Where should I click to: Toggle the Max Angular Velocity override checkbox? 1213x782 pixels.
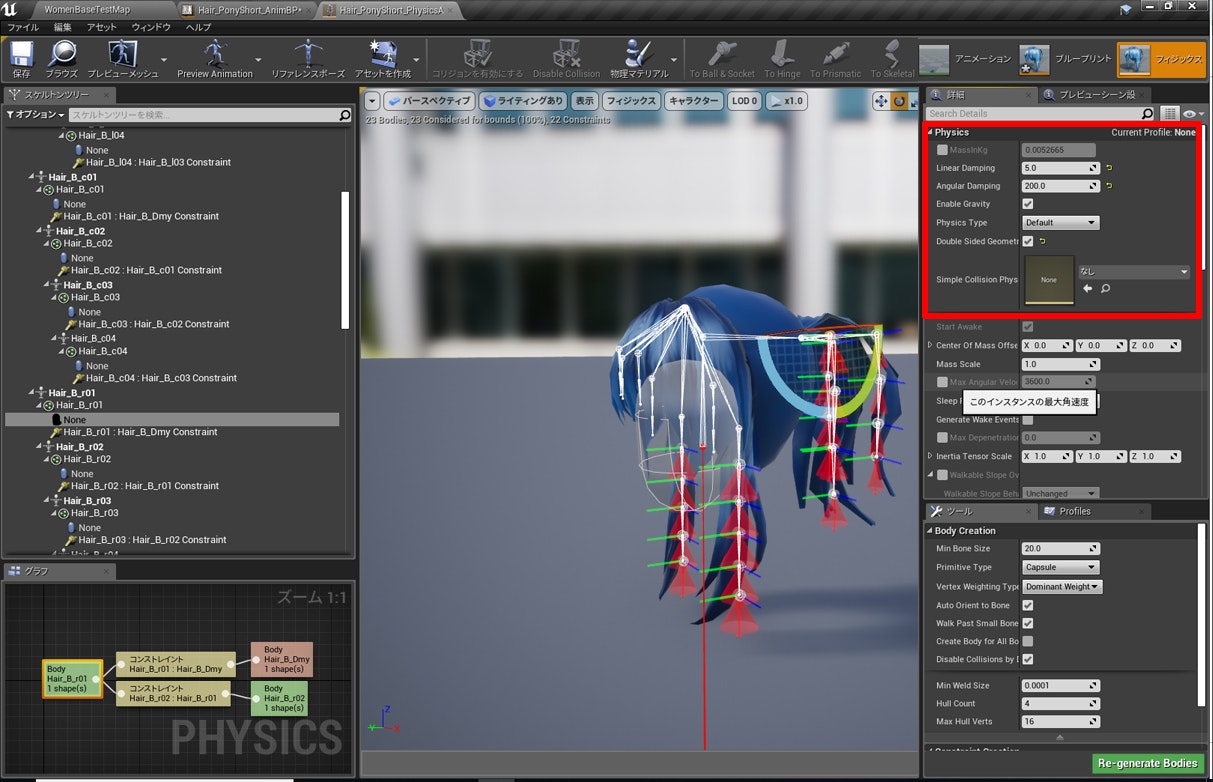941,382
